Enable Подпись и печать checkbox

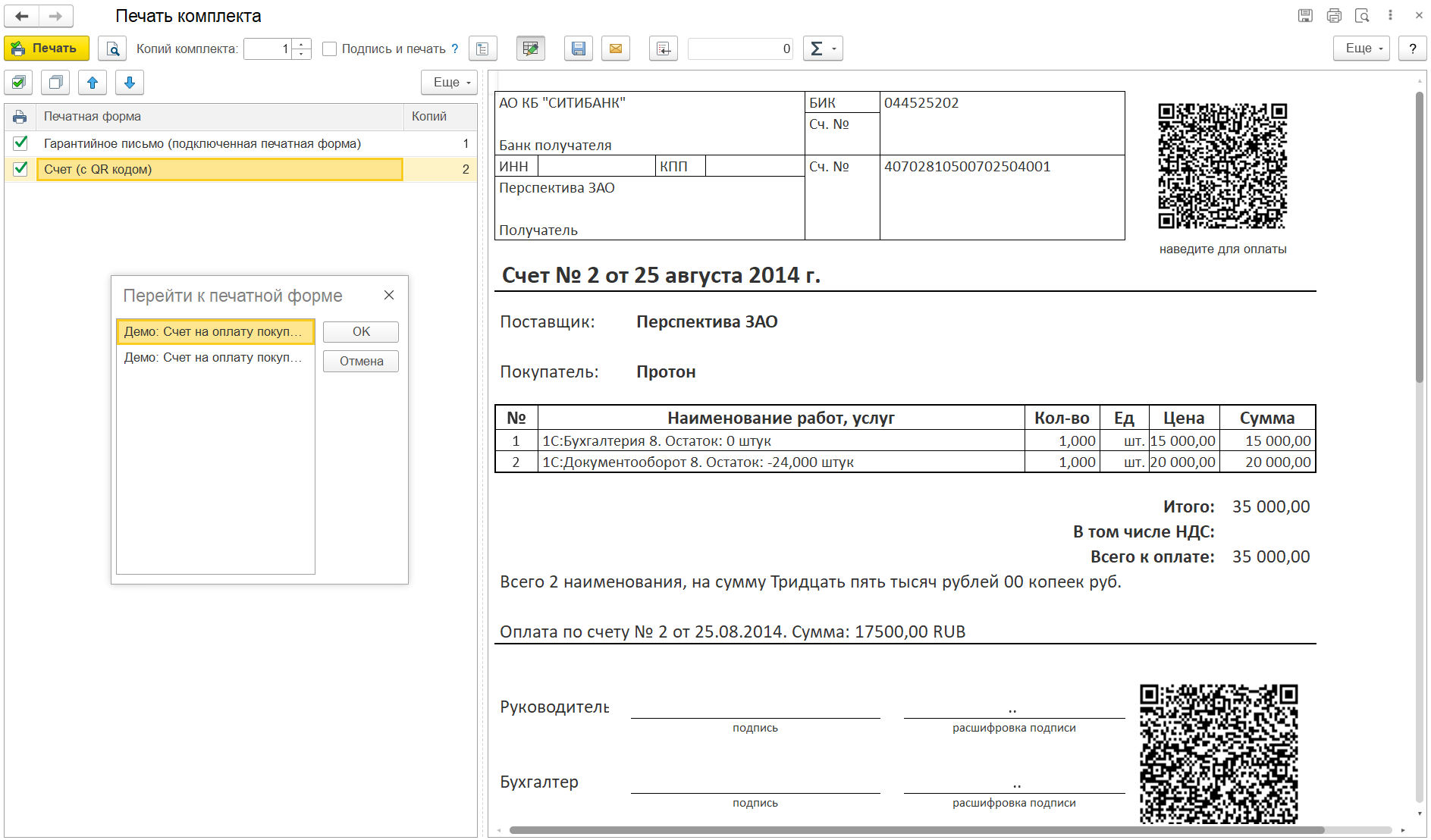point(329,49)
